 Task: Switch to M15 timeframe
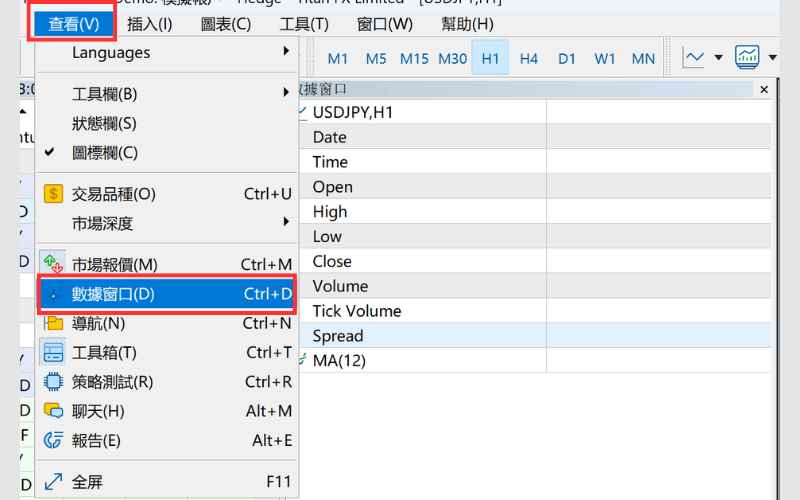(414, 58)
